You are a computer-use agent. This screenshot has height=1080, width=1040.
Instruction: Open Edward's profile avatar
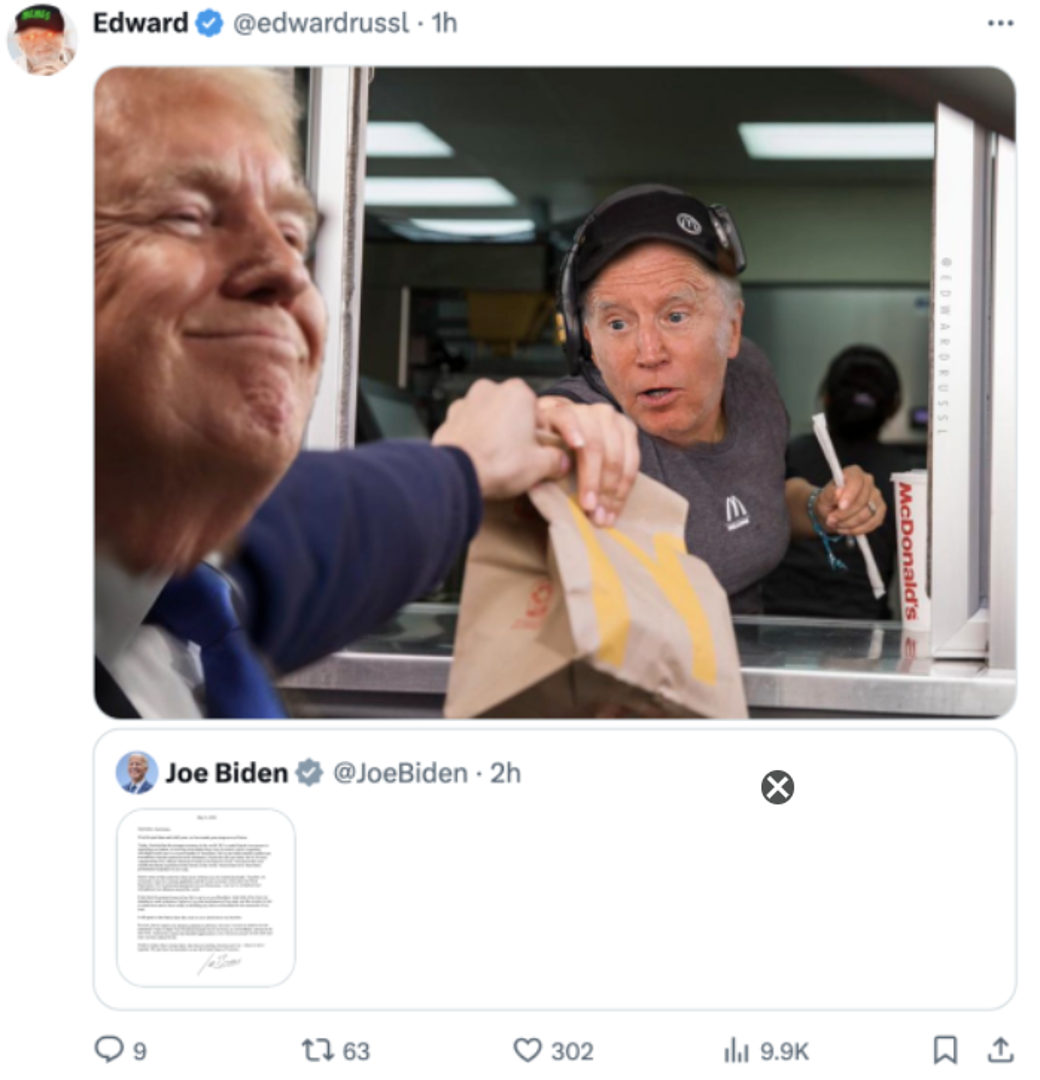(x=41, y=38)
